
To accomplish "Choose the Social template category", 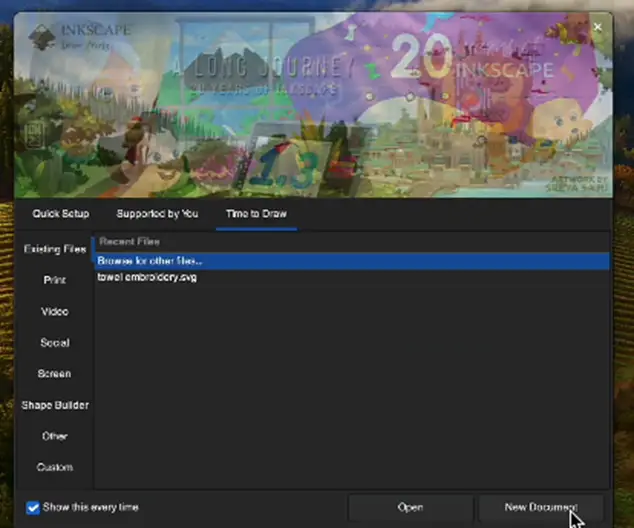I will coord(55,343).
